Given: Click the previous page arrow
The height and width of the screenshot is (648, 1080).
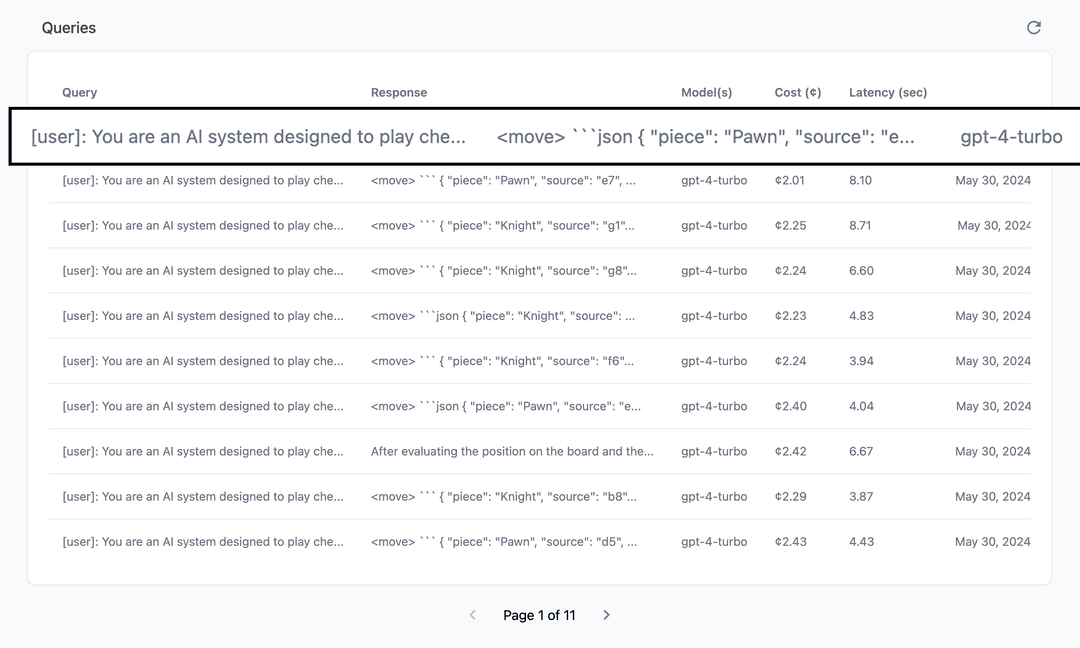Looking at the screenshot, I should (x=473, y=615).
